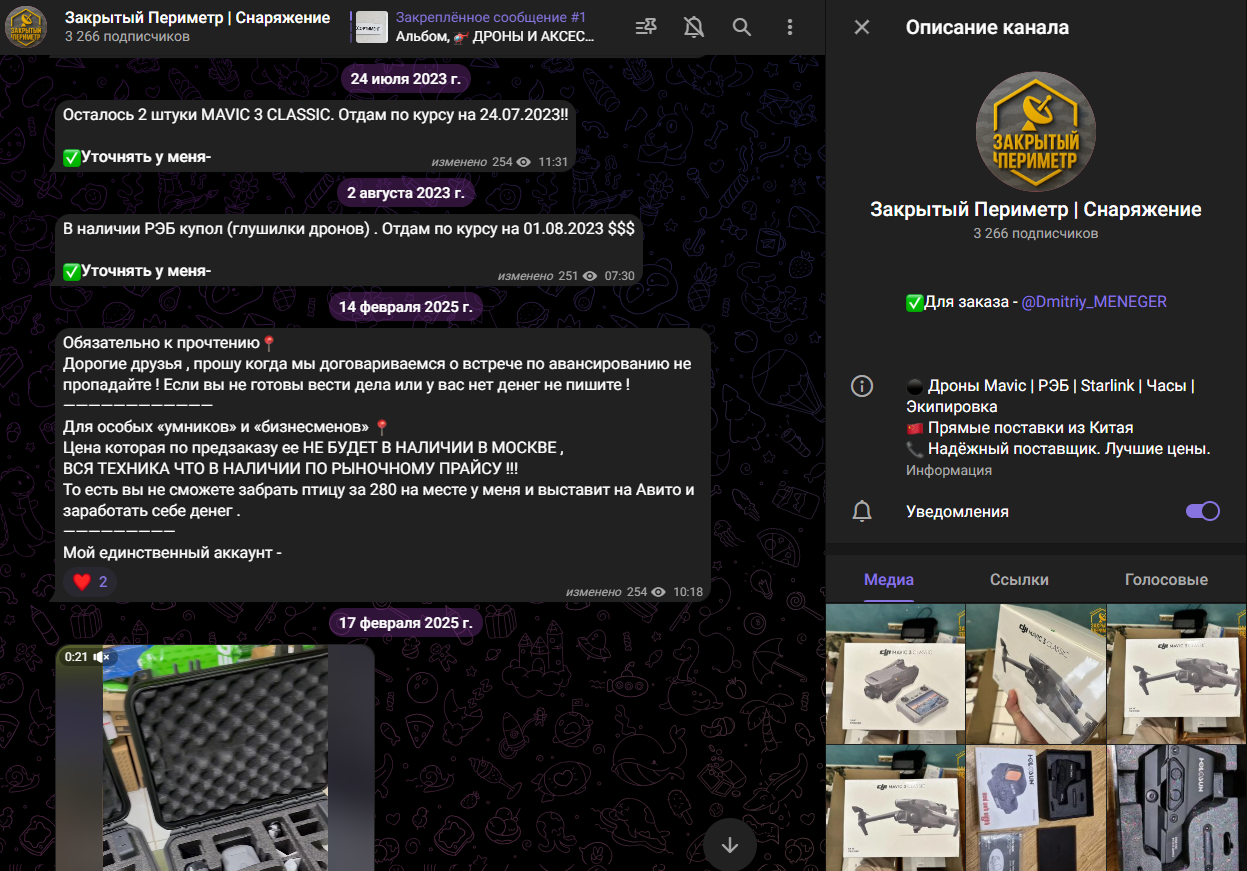Open the media thumbnail of a hand-held Mavic 3 Classic box
Screen dimensions: 1247x871
[1036, 673]
